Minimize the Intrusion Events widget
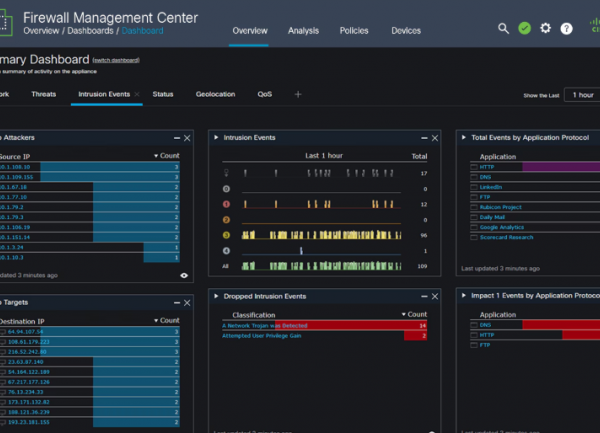The image size is (600, 433). pos(424,138)
